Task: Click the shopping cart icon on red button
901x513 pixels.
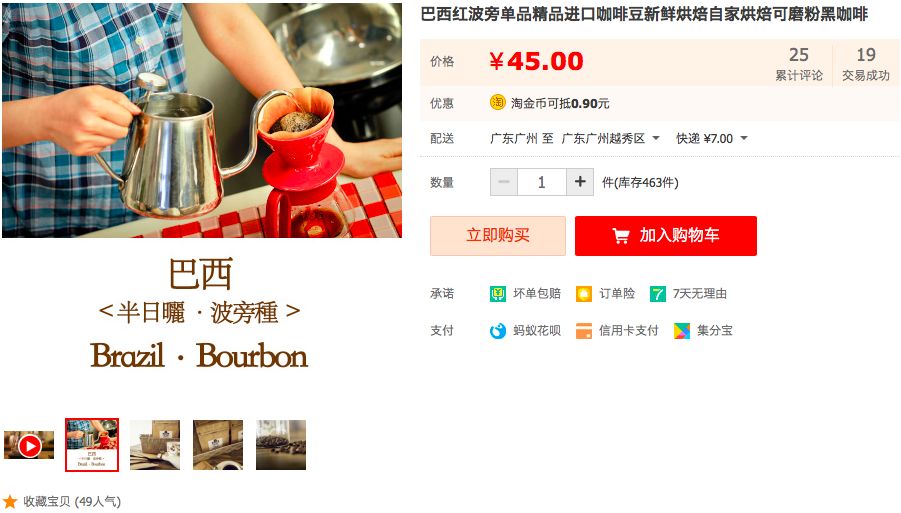Action: (621, 236)
